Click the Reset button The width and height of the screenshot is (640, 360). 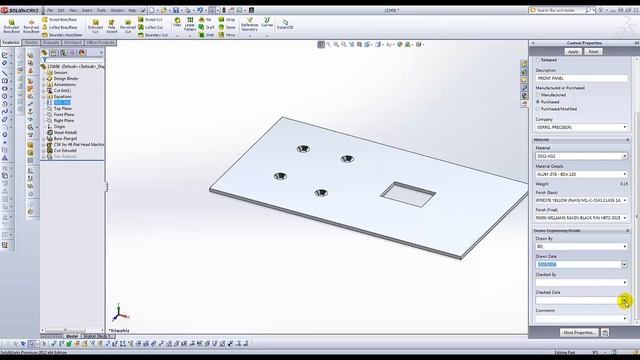pos(593,52)
